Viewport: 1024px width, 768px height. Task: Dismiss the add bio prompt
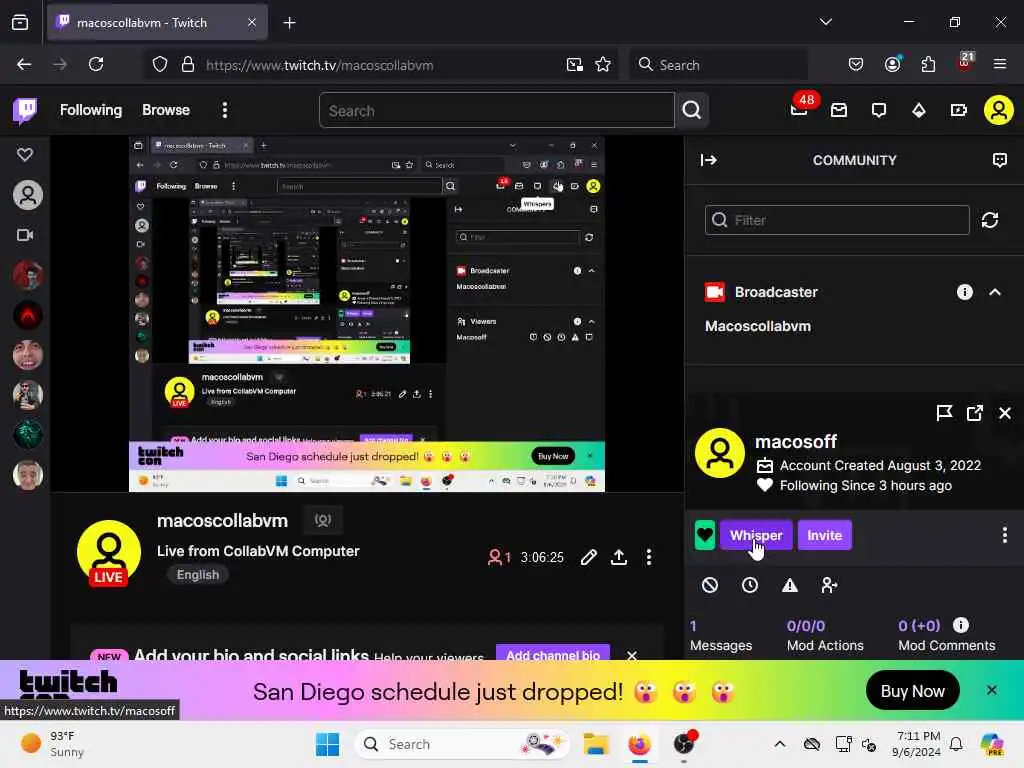(x=632, y=655)
